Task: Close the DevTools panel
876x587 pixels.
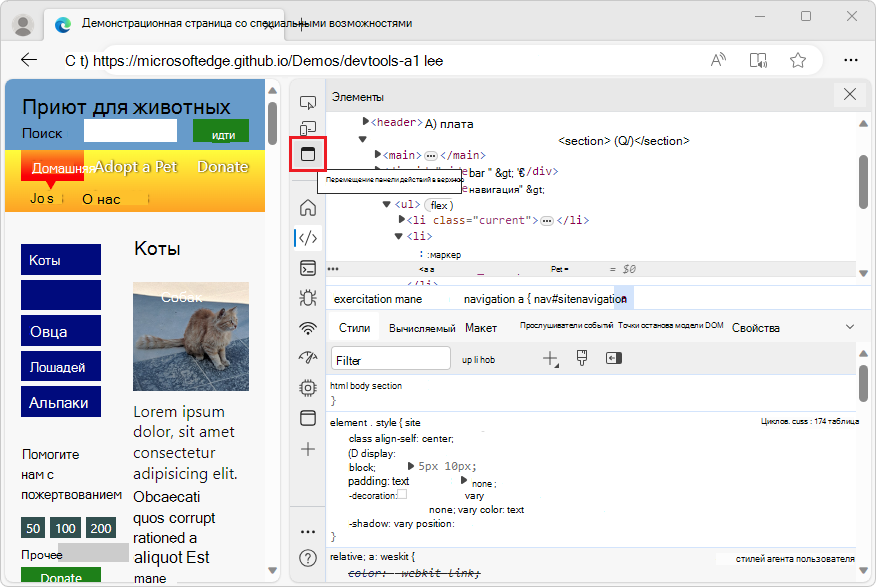Action: tap(850, 94)
